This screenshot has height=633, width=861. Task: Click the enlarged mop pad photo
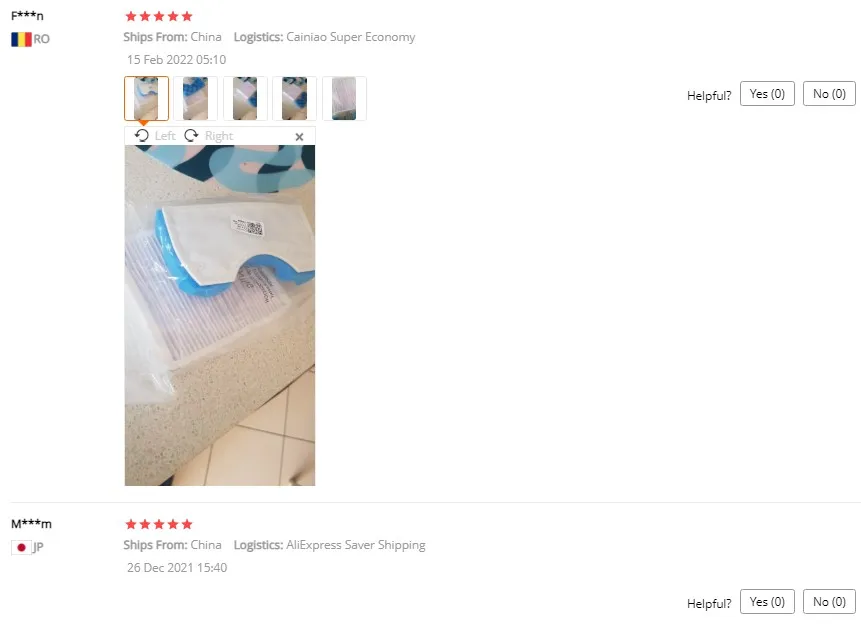tap(220, 315)
